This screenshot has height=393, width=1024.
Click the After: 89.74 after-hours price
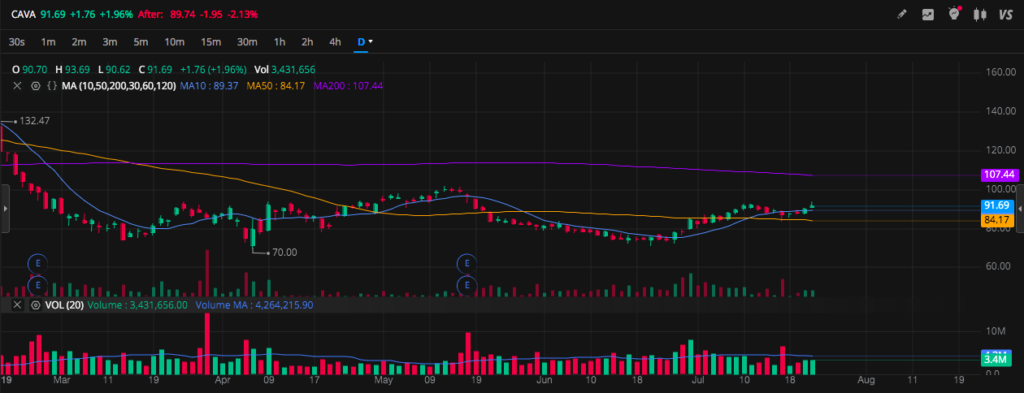pyautogui.click(x=198, y=14)
